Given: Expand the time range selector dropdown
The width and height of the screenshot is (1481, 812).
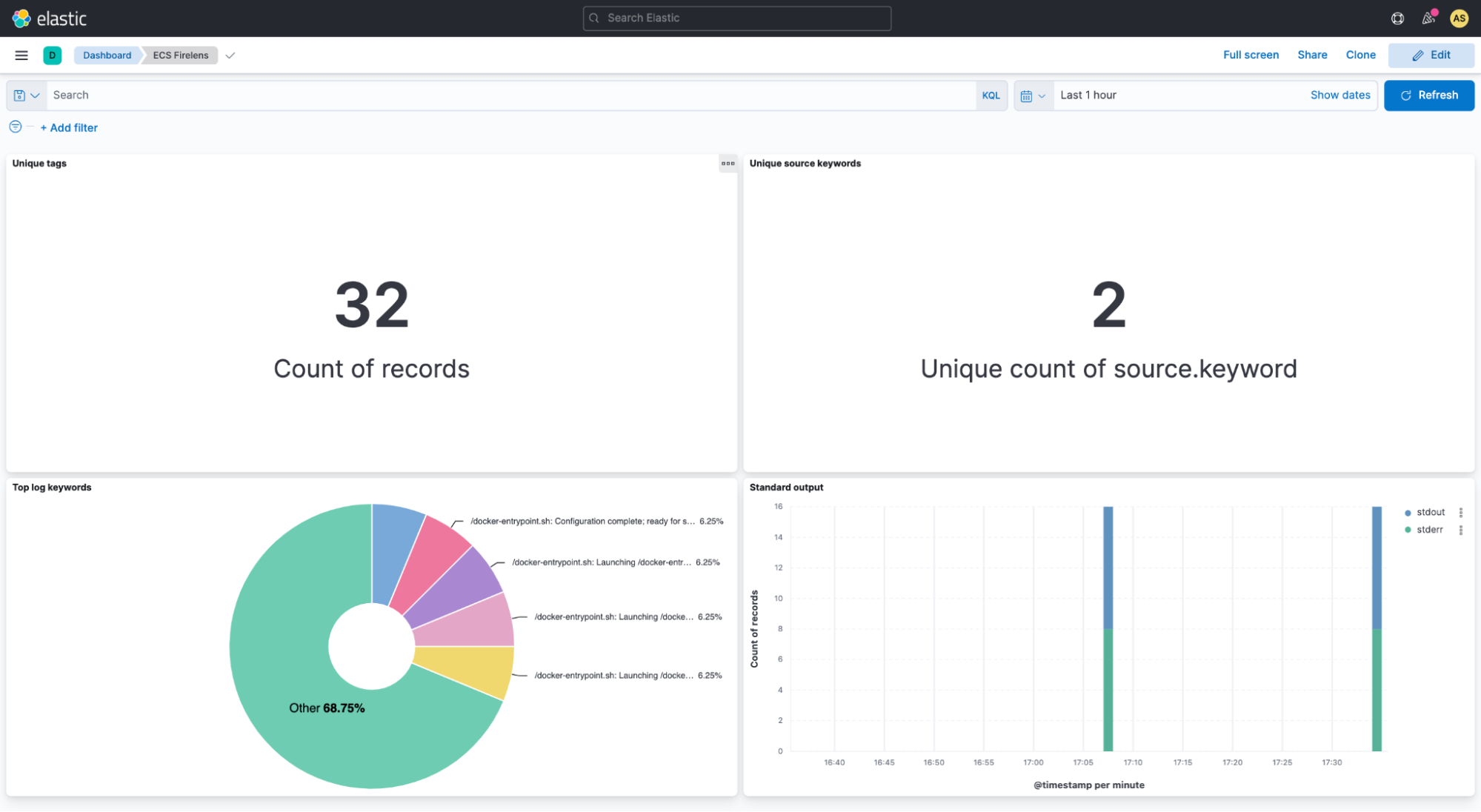Looking at the screenshot, I should pyautogui.click(x=1033, y=94).
